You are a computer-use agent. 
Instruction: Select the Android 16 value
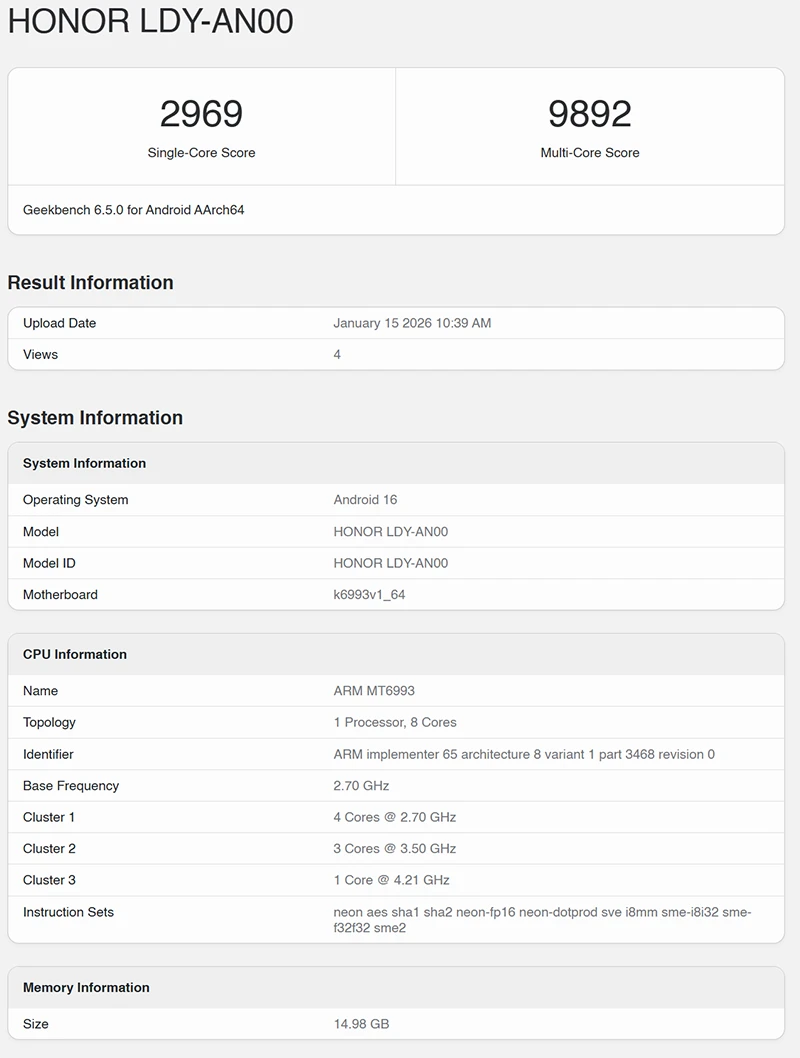click(x=365, y=500)
